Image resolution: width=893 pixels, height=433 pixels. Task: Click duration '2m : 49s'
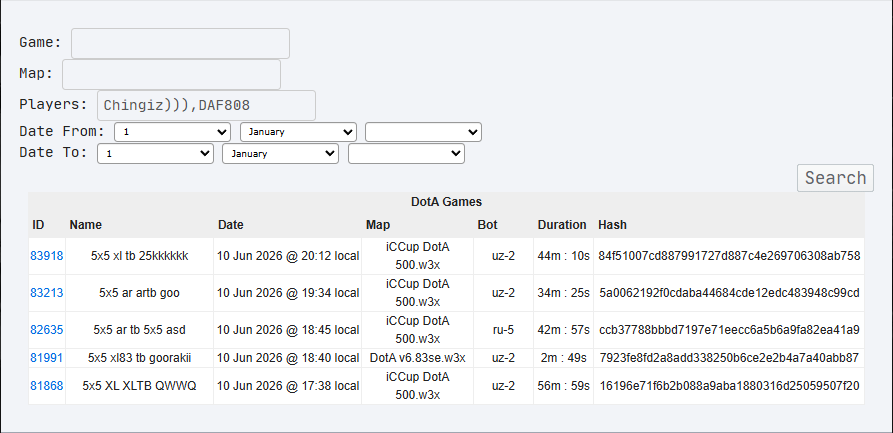(x=563, y=358)
